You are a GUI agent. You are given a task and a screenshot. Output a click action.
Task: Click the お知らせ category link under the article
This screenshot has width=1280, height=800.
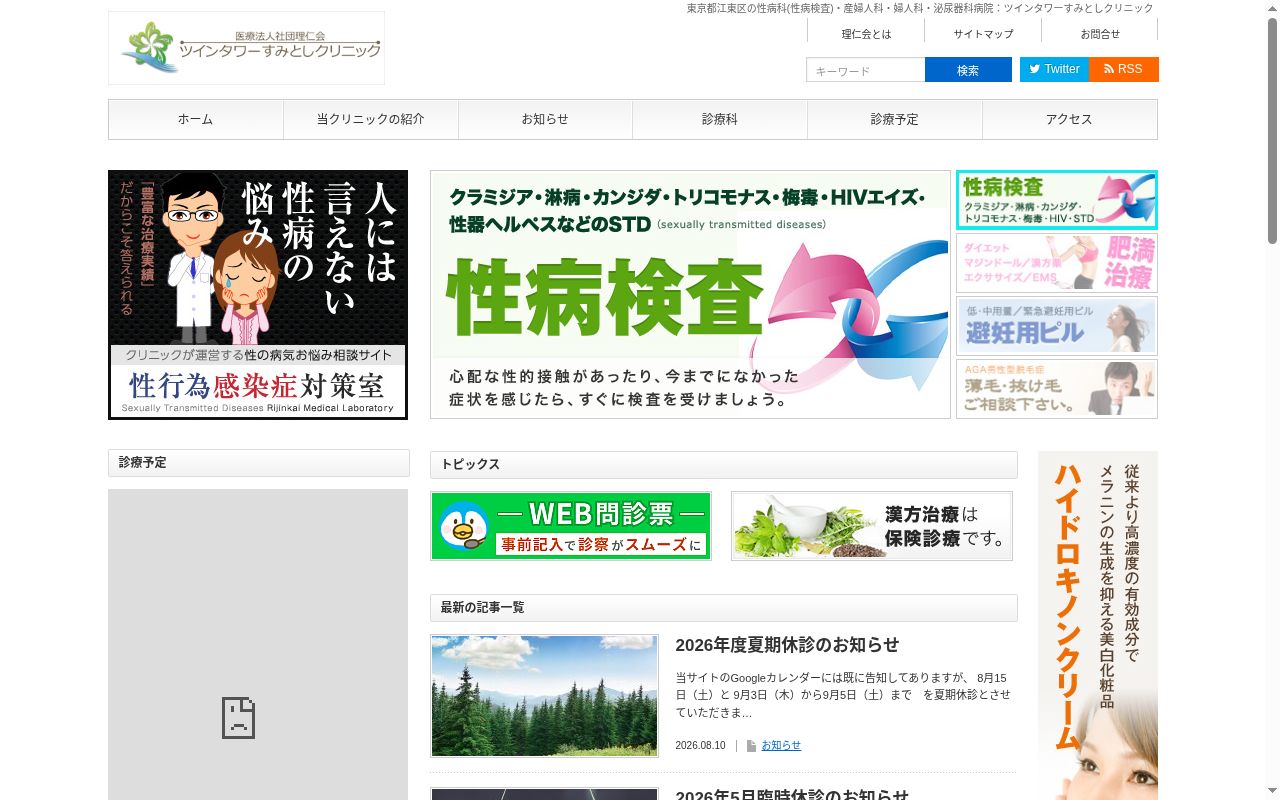pyautogui.click(x=781, y=746)
